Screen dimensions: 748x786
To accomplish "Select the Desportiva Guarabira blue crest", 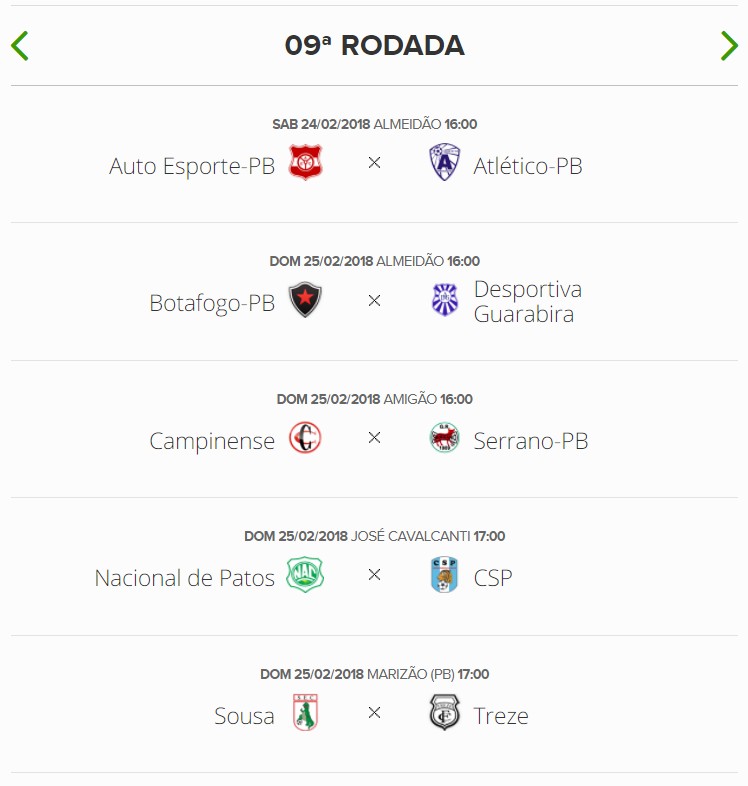I will pos(445,300).
